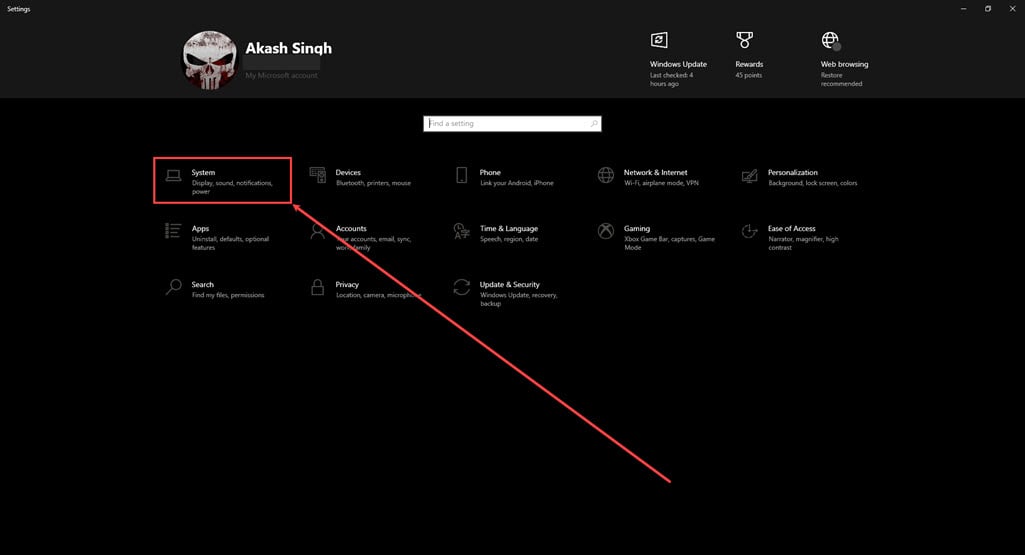1025x555 pixels.
Task: Click Web browsing header label
Action: pyautogui.click(x=845, y=64)
